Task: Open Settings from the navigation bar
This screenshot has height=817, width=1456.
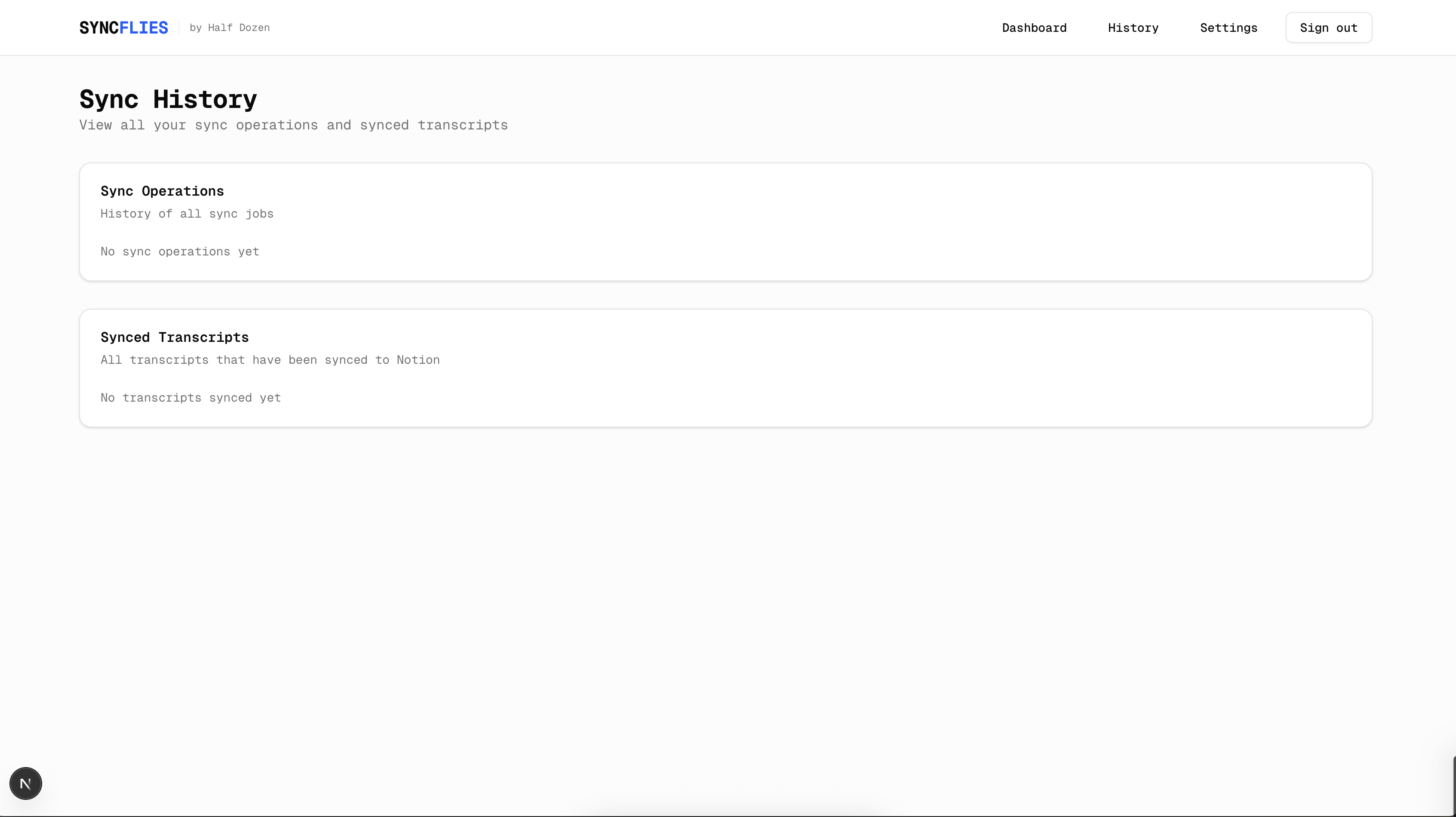Action: click(1228, 28)
